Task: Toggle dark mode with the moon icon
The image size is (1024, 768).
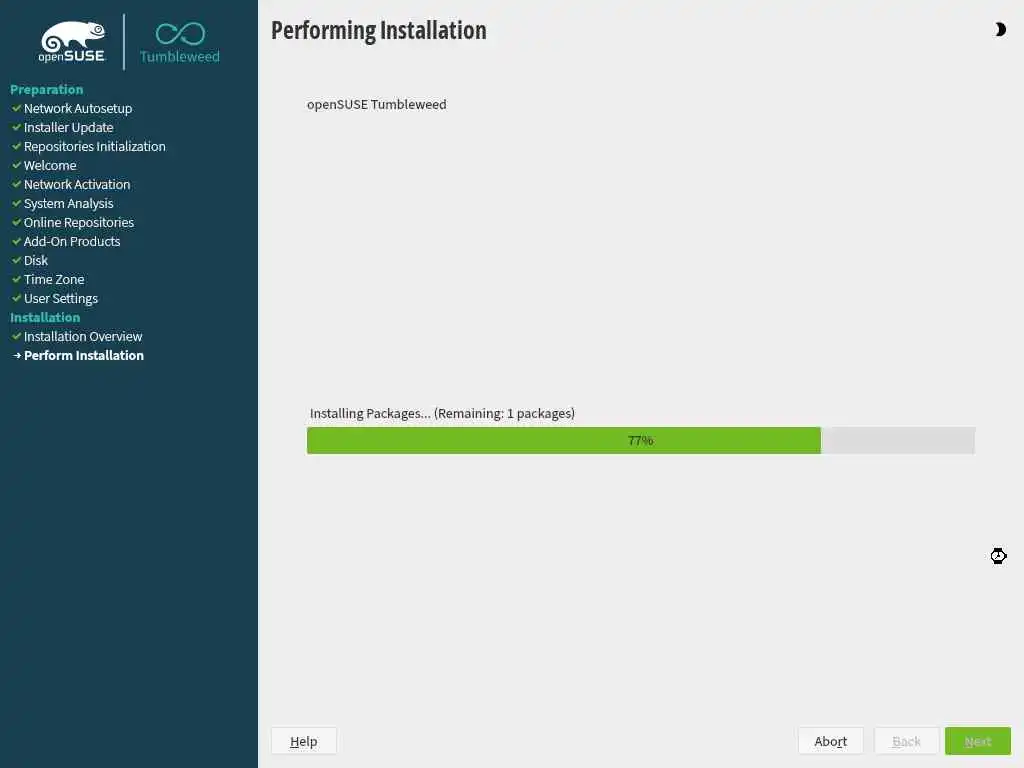Action: coord(1000,29)
